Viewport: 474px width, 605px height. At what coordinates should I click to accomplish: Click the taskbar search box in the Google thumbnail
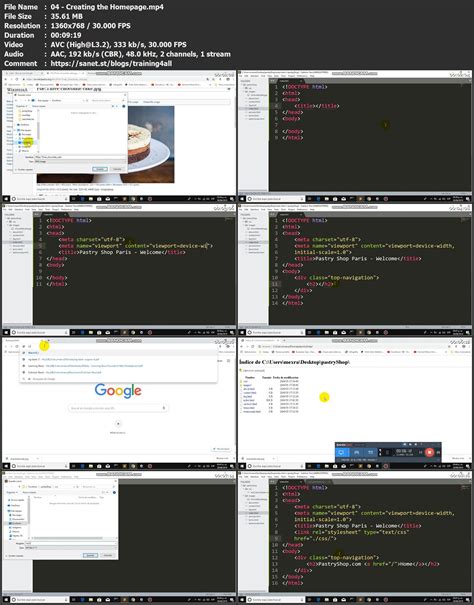39,466
